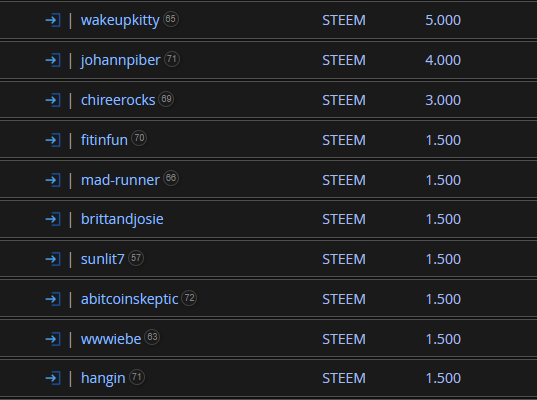This screenshot has height=400, width=537.
Task: Open the brittandjosie account link
Action: click(122, 220)
